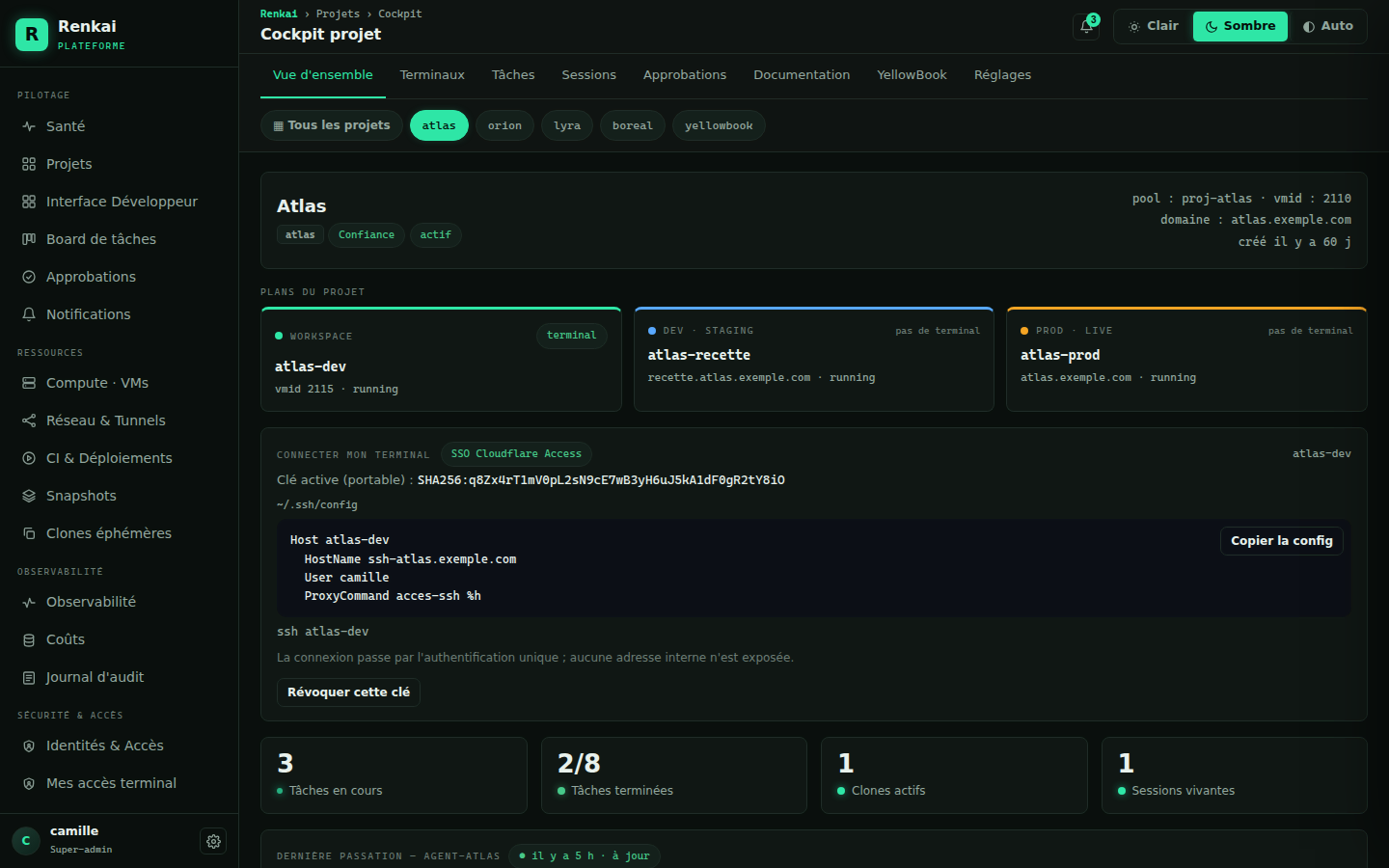Set theme mode to Auto

point(1328,26)
